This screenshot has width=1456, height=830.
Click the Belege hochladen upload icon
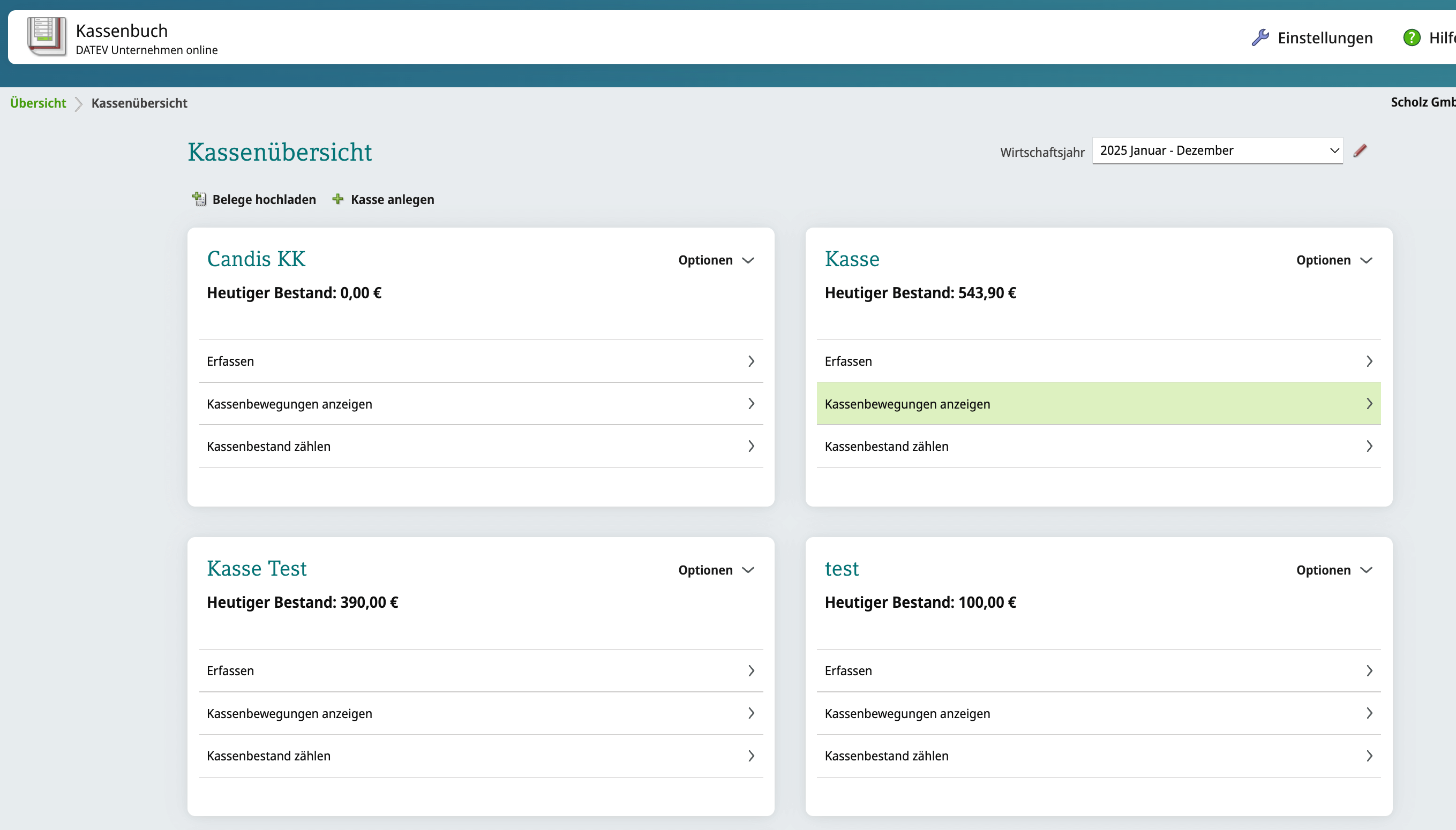(x=199, y=199)
